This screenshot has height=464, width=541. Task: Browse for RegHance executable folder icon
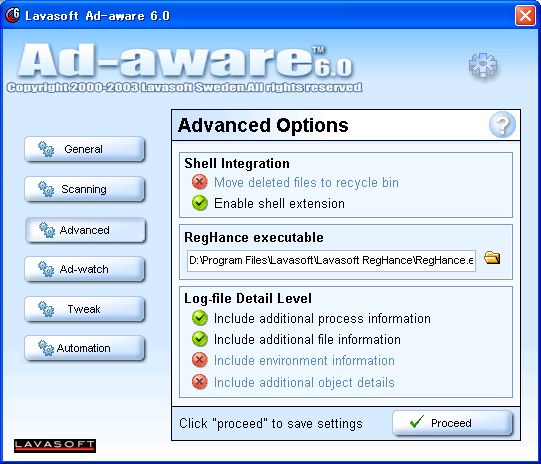(492, 258)
